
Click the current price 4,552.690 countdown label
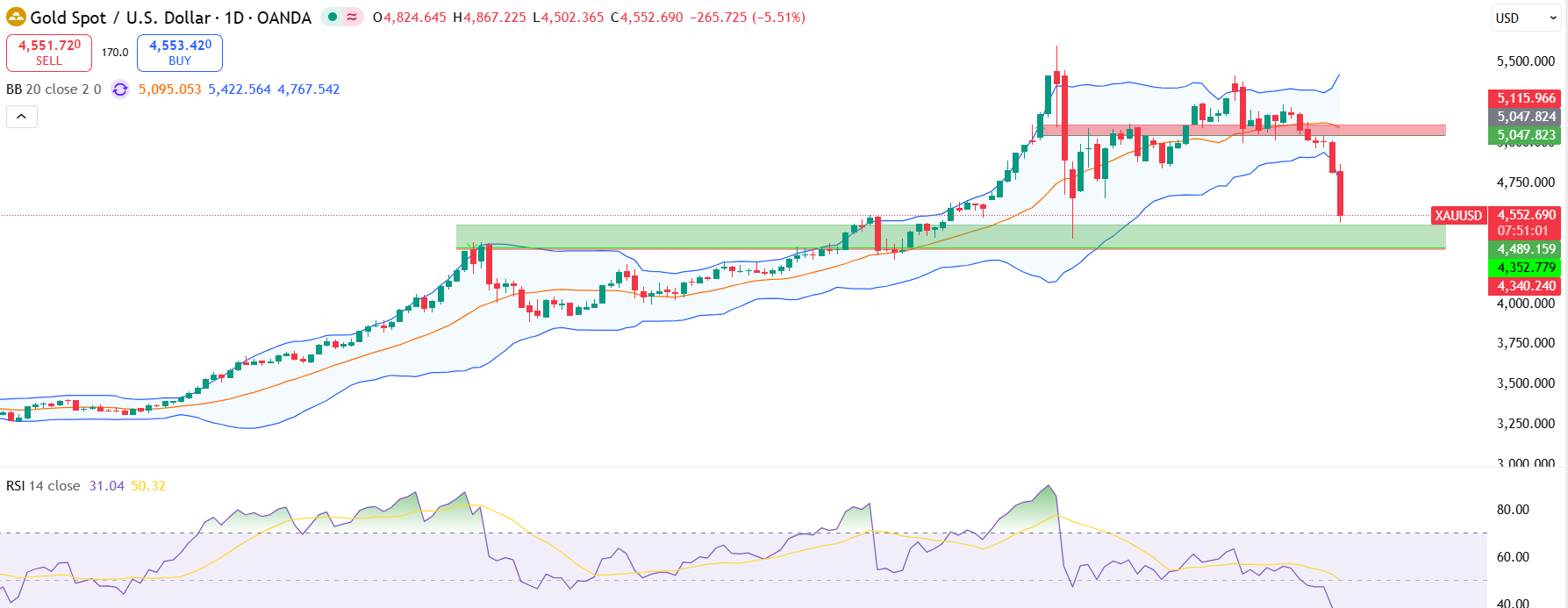1526,223
